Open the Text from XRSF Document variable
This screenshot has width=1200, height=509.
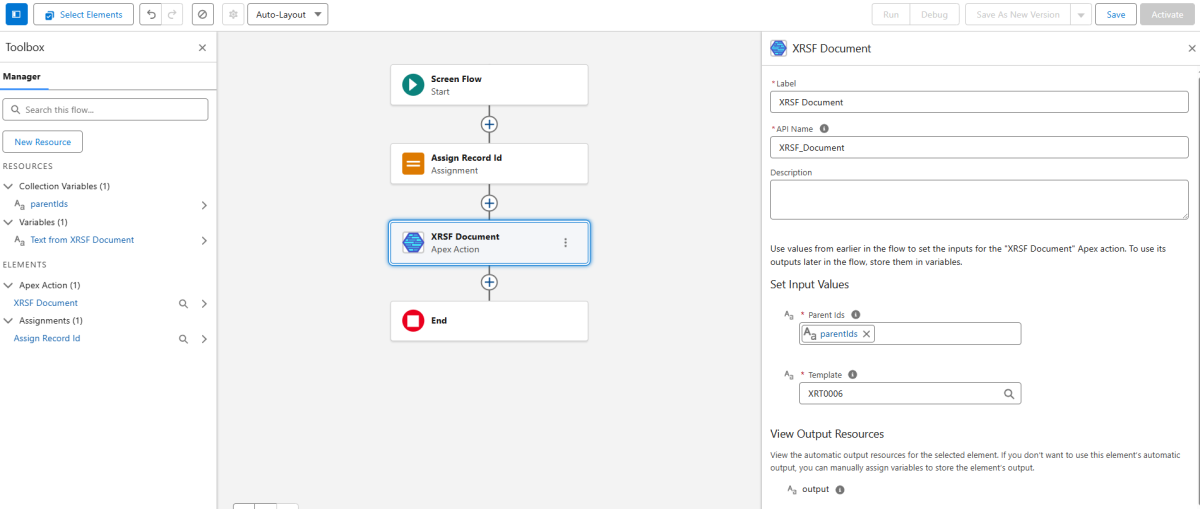pos(82,240)
